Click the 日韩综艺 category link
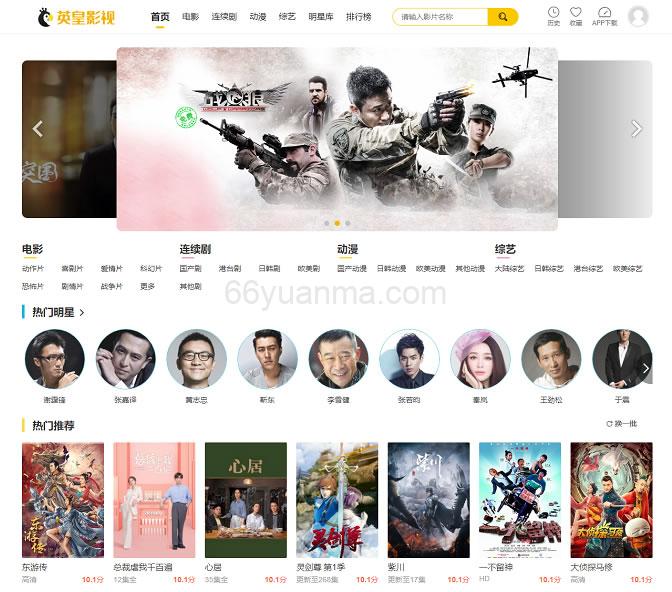672x592 pixels. pyautogui.click(x=549, y=269)
